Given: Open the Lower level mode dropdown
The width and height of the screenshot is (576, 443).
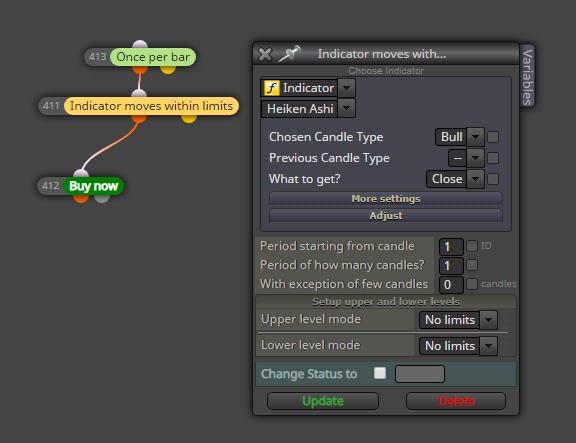Looking at the screenshot, I should [489, 346].
